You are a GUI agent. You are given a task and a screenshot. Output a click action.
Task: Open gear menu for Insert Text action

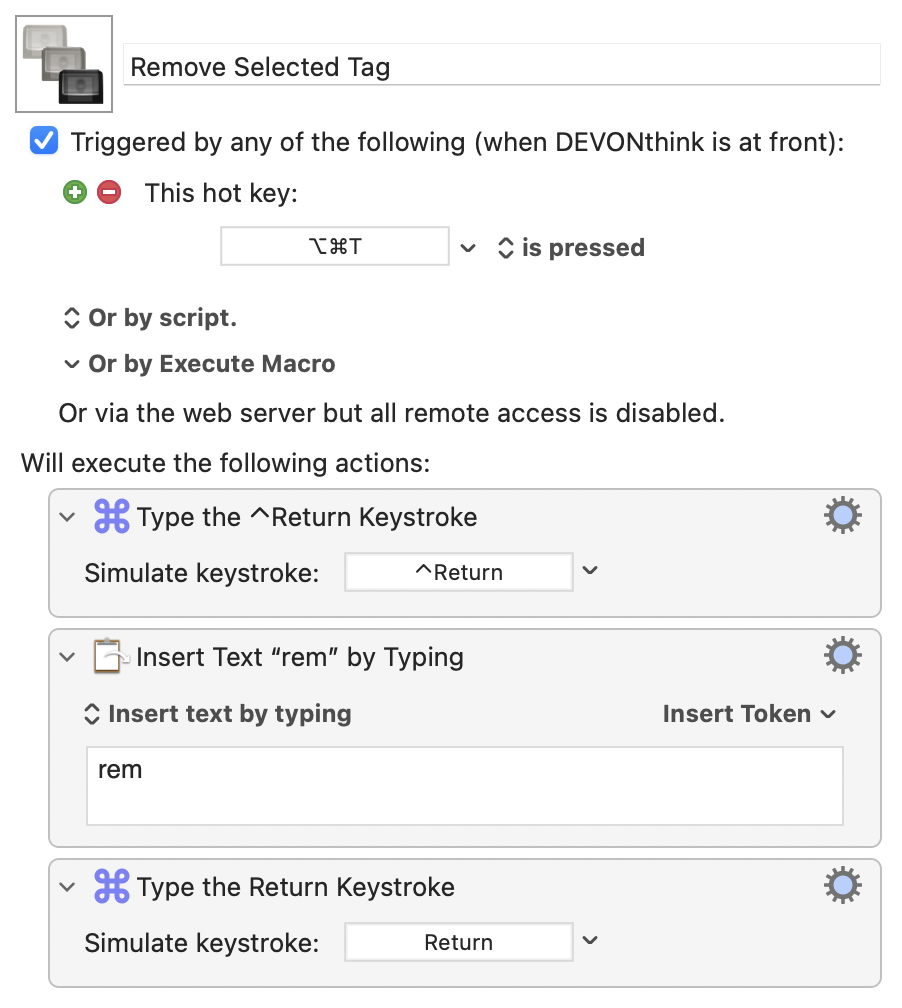click(842, 656)
